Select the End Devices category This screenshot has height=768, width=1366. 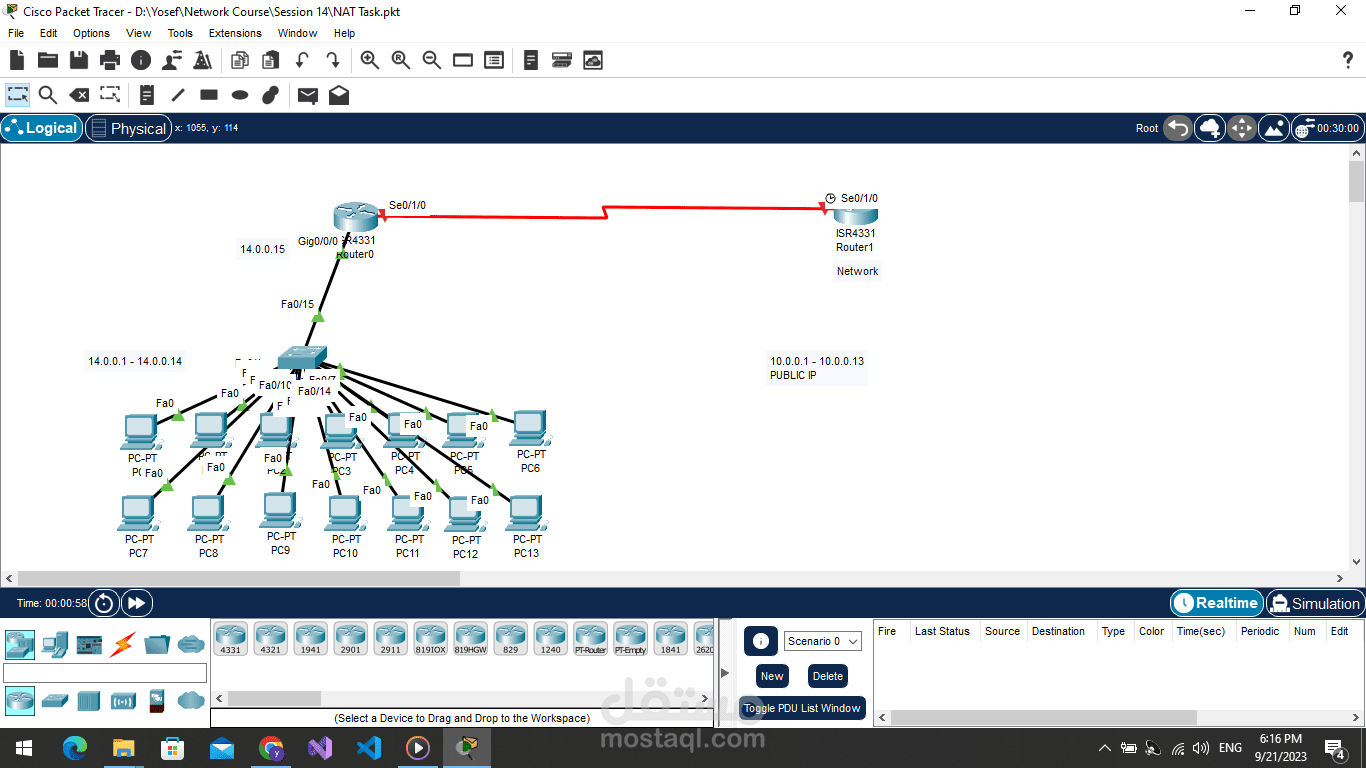[55, 643]
